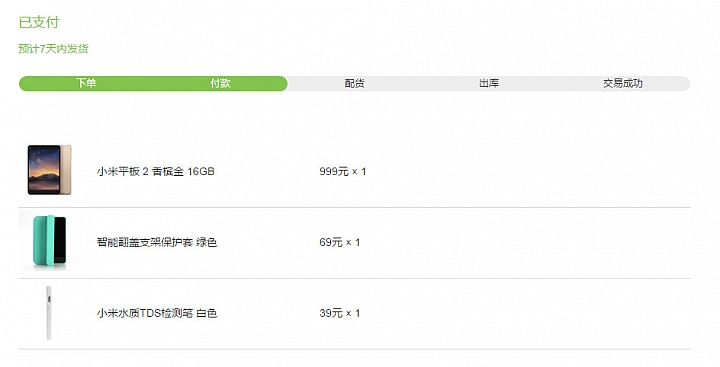
Task: Open the Mi Pad 2 tablet thumbnail
Action: (x=49, y=169)
